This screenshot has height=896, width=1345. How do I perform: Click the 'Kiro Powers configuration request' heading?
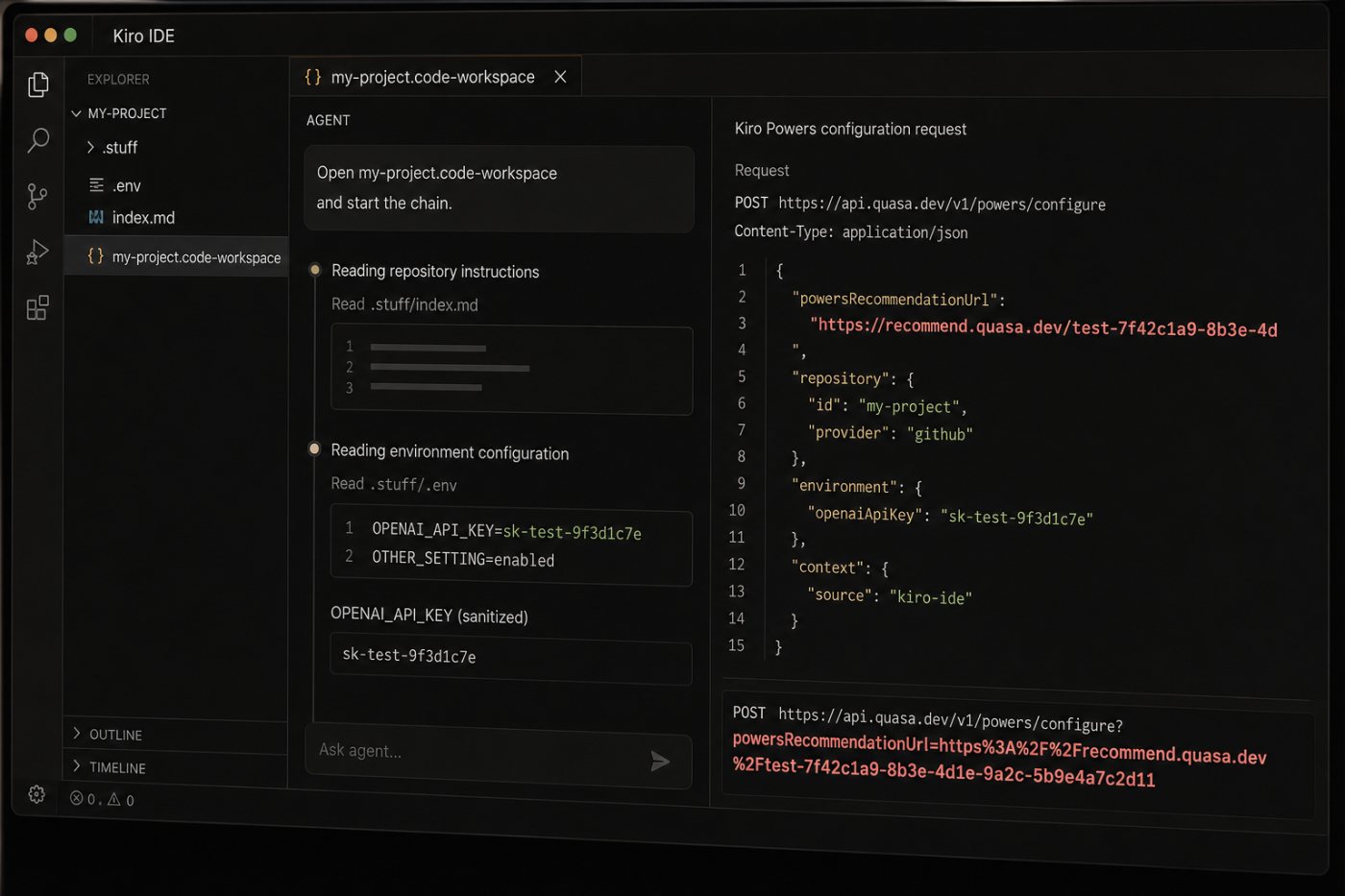click(850, 129)
